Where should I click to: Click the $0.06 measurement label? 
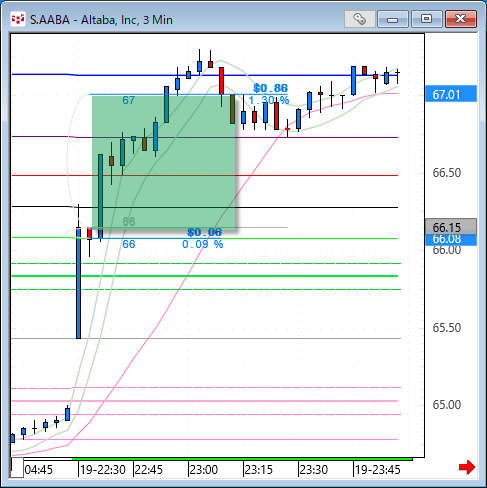click(204, 232)
